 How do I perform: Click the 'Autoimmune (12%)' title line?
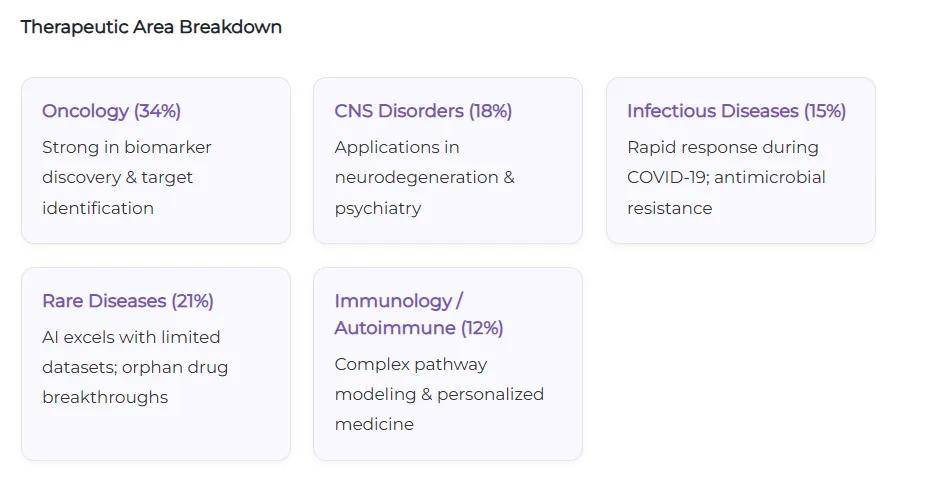click(419, 328)
